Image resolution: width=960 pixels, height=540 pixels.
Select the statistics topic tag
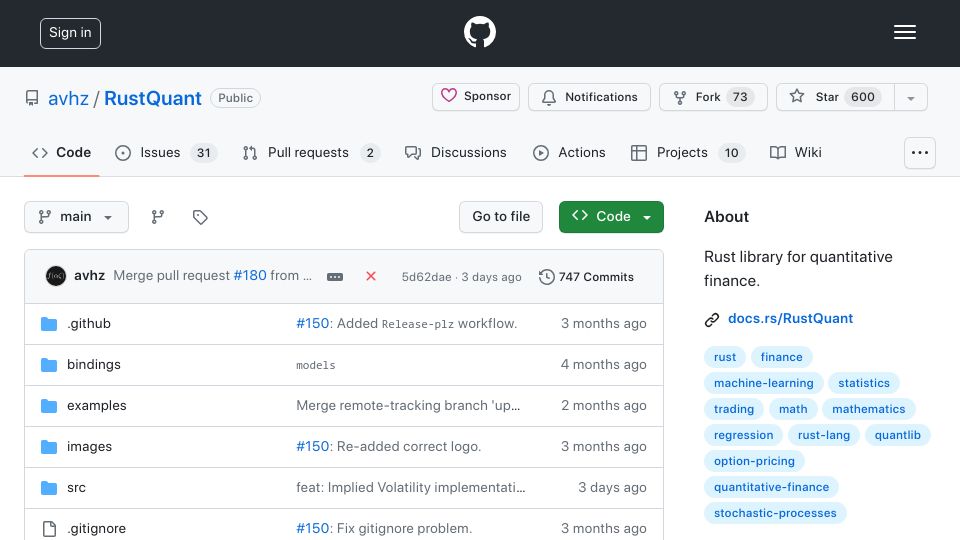click(864, 383)
